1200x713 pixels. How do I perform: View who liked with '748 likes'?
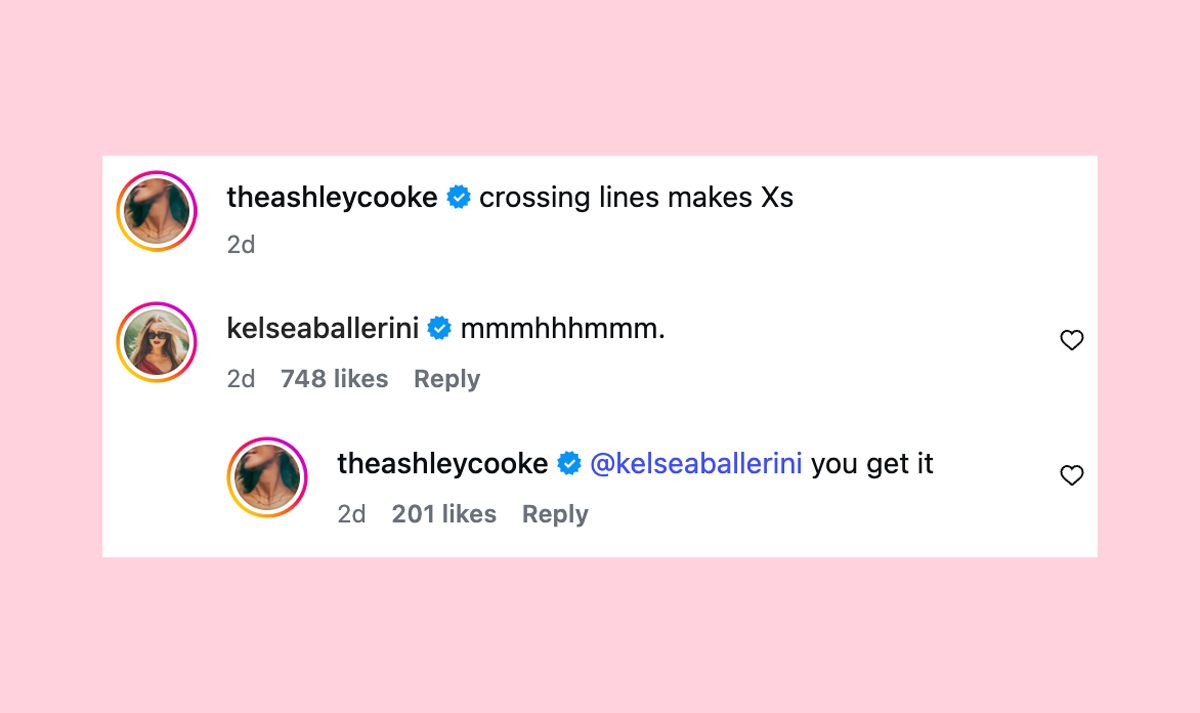pyautogui.click(x=334, y=379)
